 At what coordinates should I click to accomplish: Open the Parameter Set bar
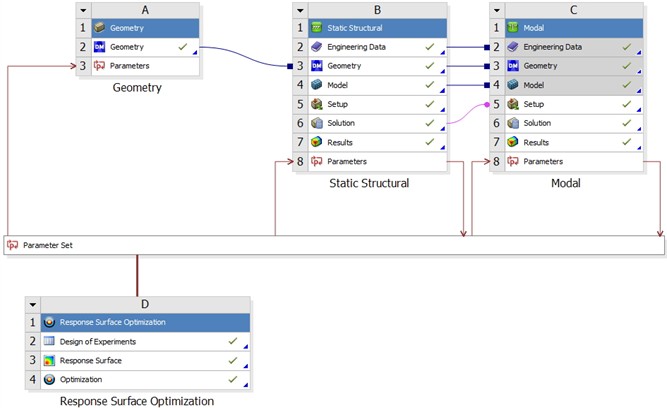point(334,245)
